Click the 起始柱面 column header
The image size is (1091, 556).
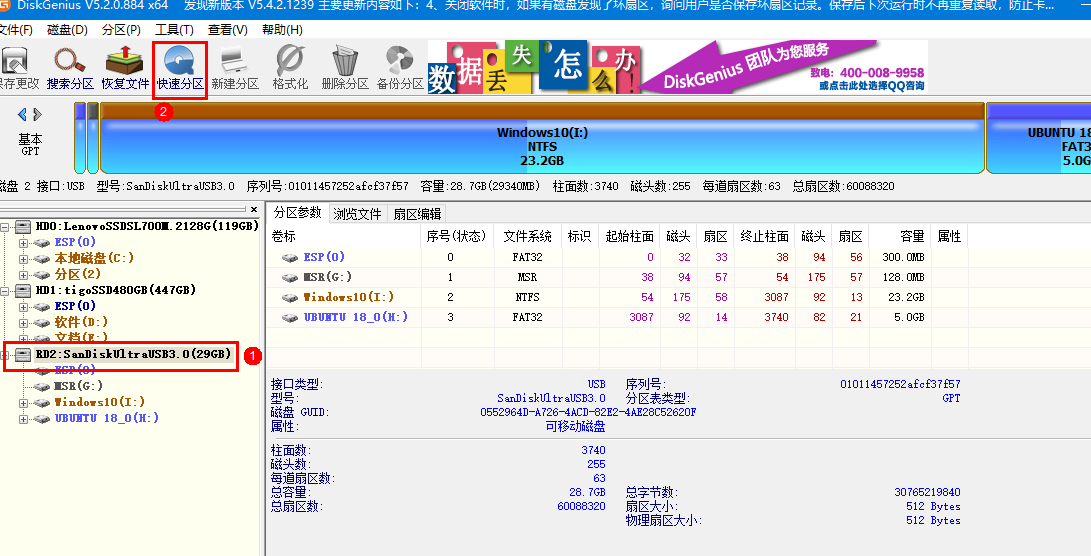pos(629,236)
